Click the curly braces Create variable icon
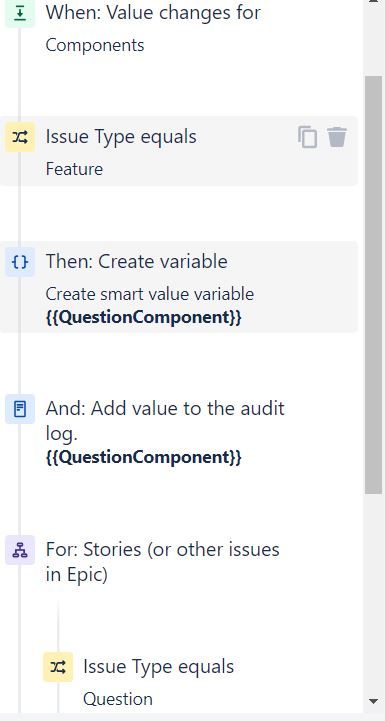This screenshot has height=721, width=385. point(20,262)
